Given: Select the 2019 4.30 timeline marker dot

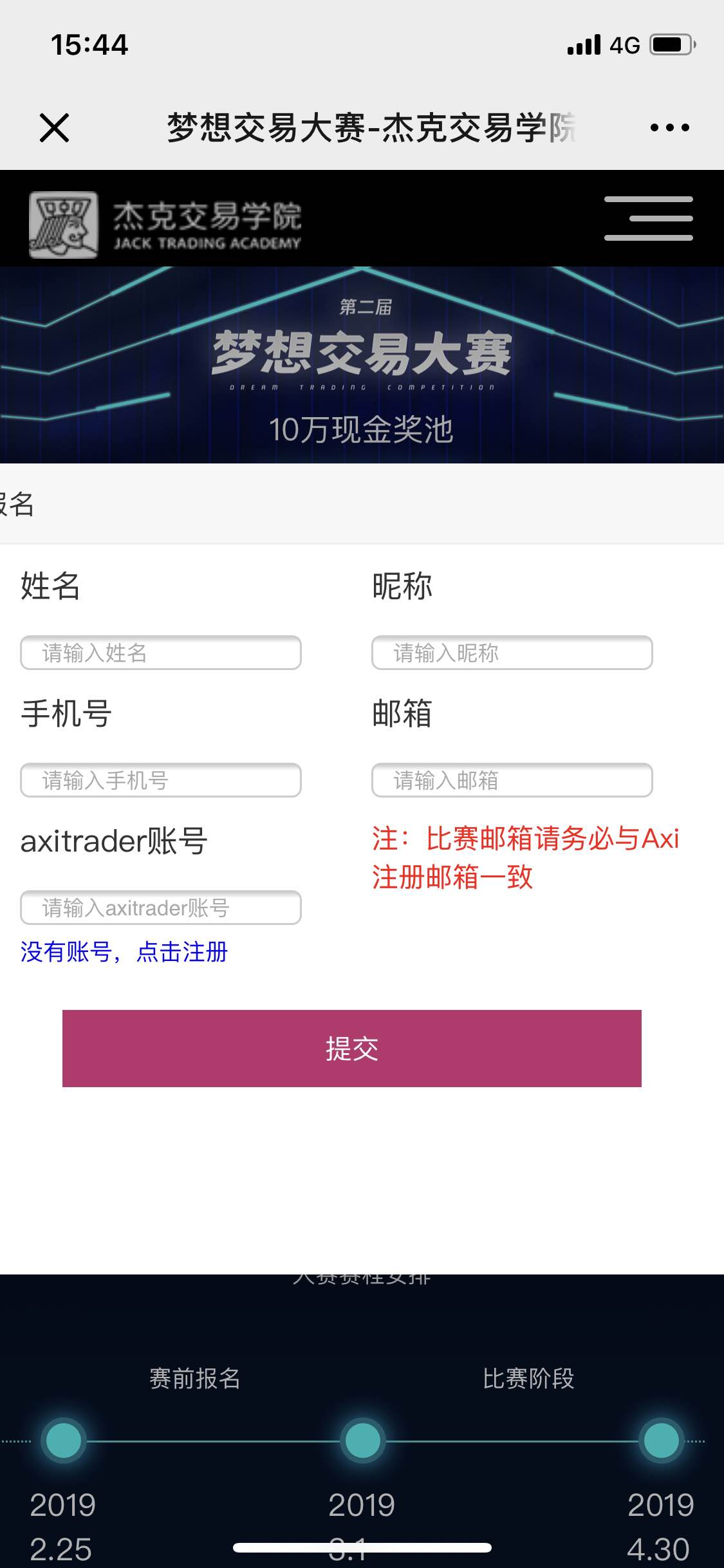Looking at the screenshot, I should 661,1441.
